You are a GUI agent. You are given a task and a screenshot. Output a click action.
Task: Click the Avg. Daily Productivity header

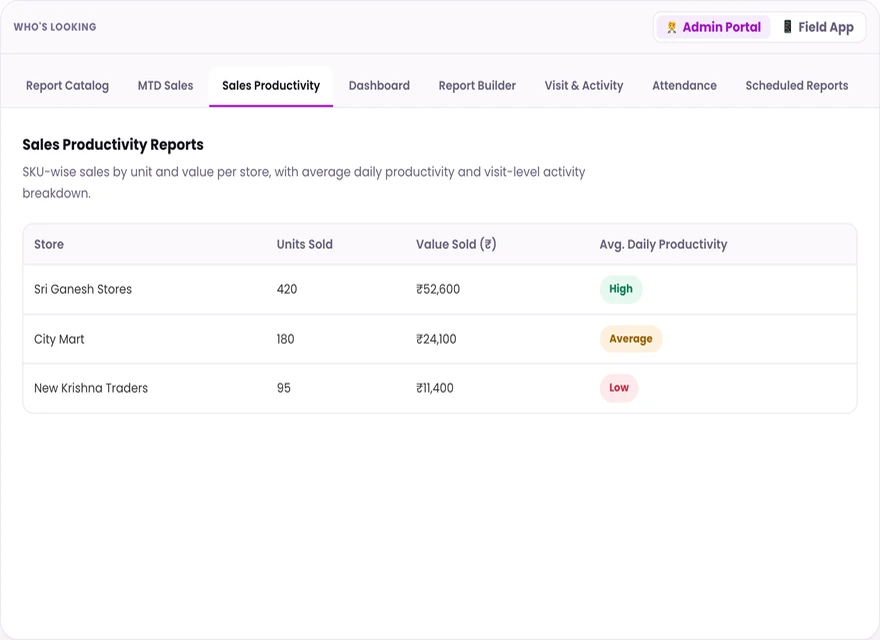point(663,244)
